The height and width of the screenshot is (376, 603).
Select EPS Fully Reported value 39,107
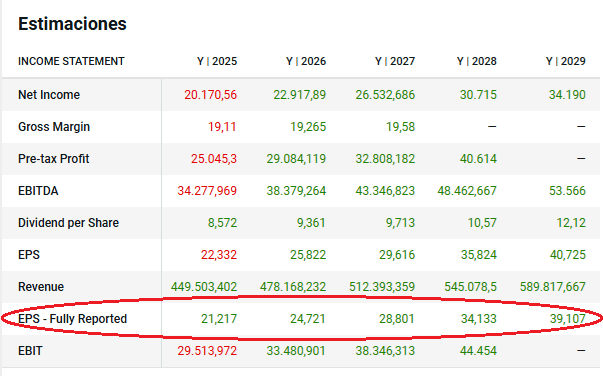click(x=568, y=319)
